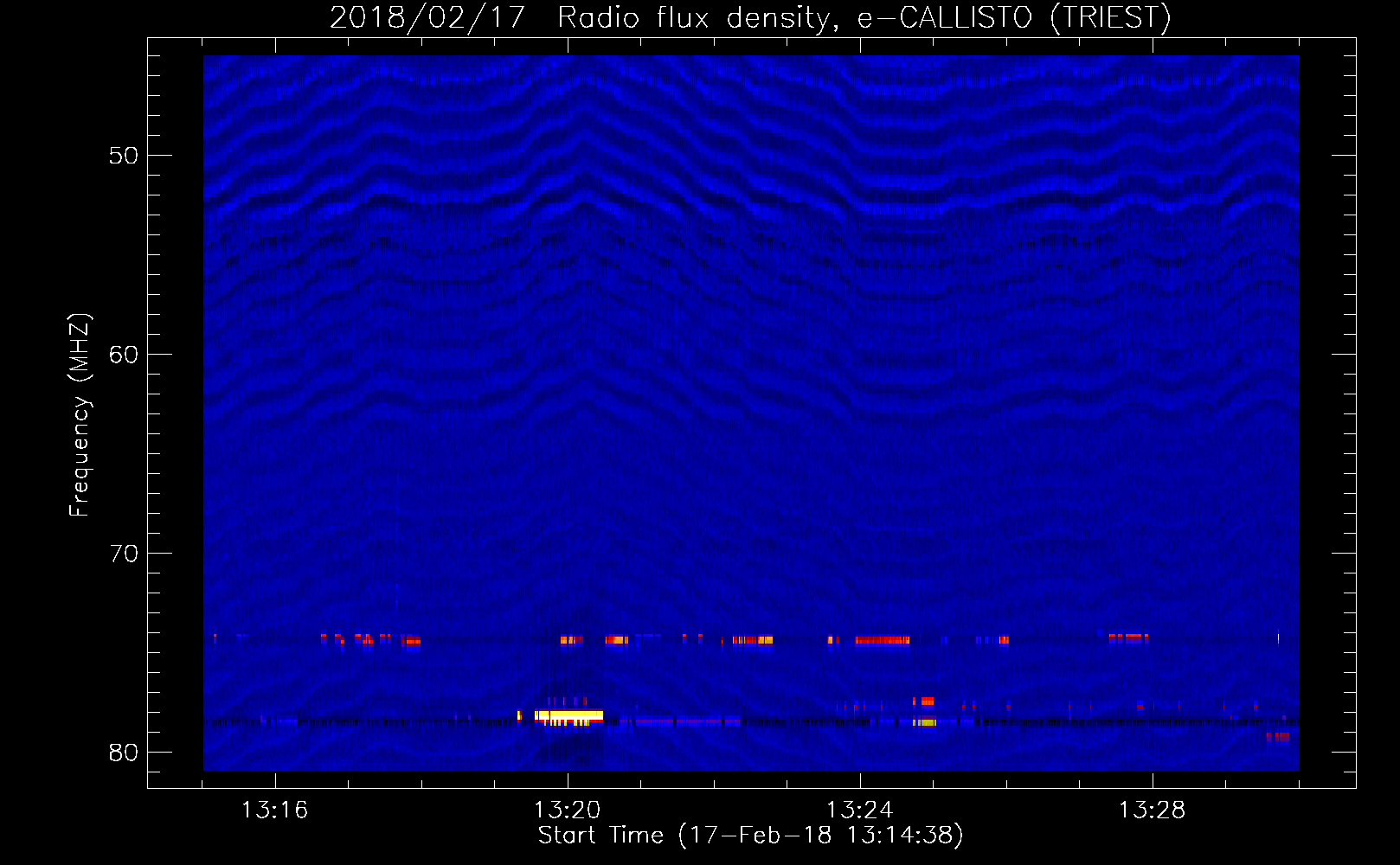Click the 80 frequency tick label
This screenshot has width=1400, height=865.
(124, 753)
